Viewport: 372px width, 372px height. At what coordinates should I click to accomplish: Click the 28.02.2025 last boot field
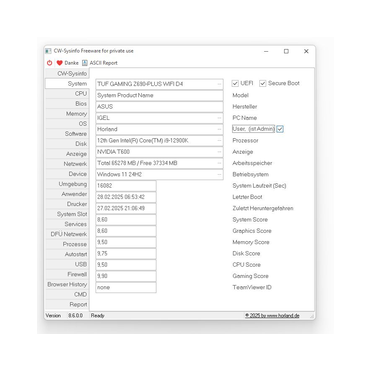coord(126,197)
